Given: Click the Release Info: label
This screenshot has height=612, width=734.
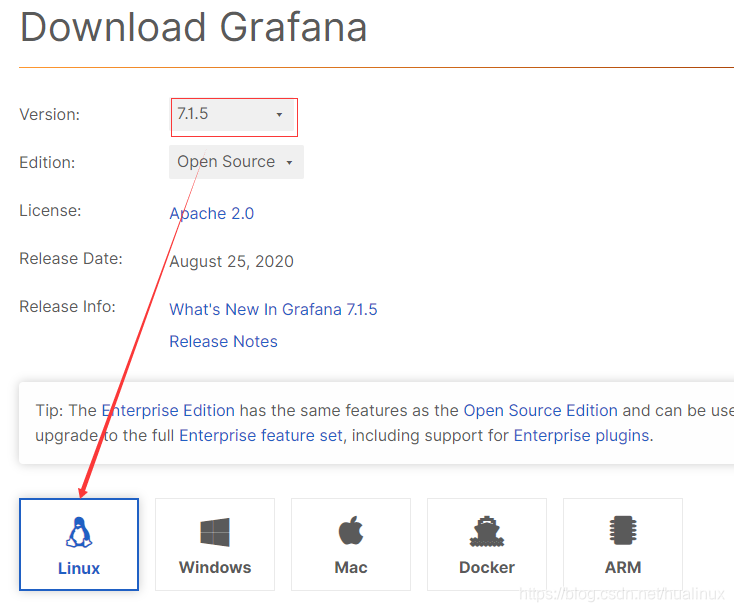Looking at the screenshot, I should [x=67, y=307].
